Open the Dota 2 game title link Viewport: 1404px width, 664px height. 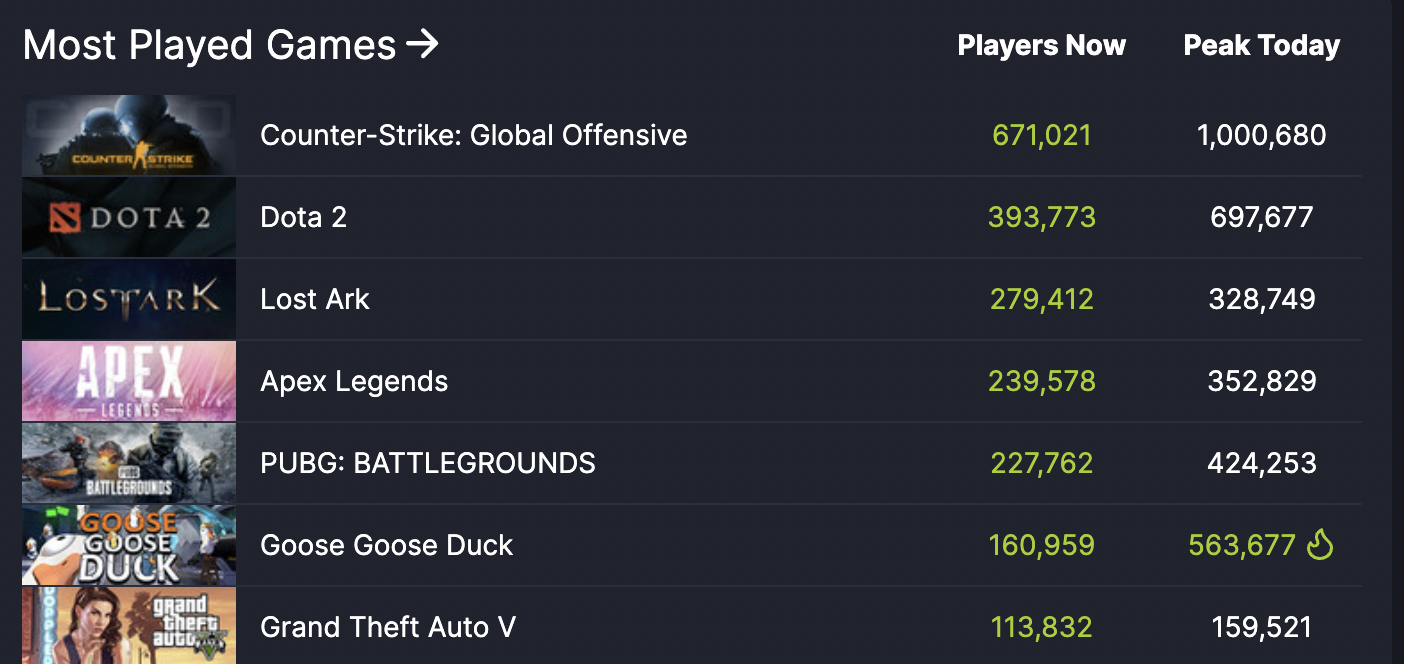(x=303, y=217)
